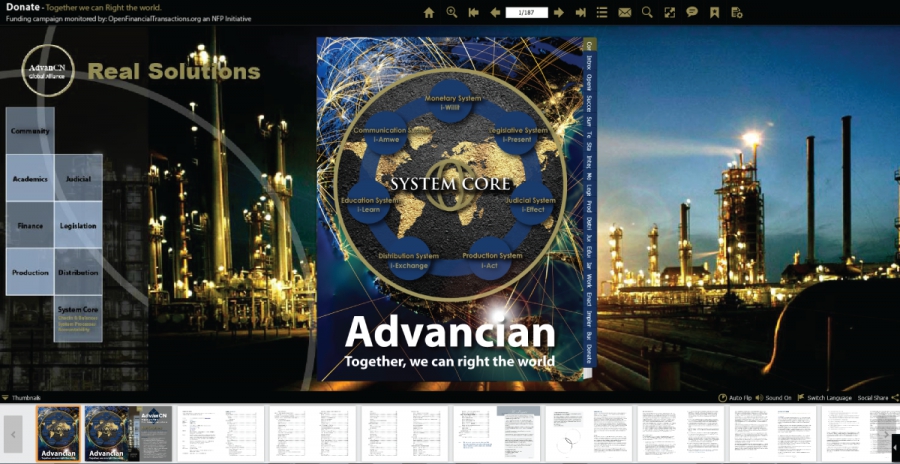Open the second page thumbnail
Screen dimensions: 900x464
click(x=126, y=434)
